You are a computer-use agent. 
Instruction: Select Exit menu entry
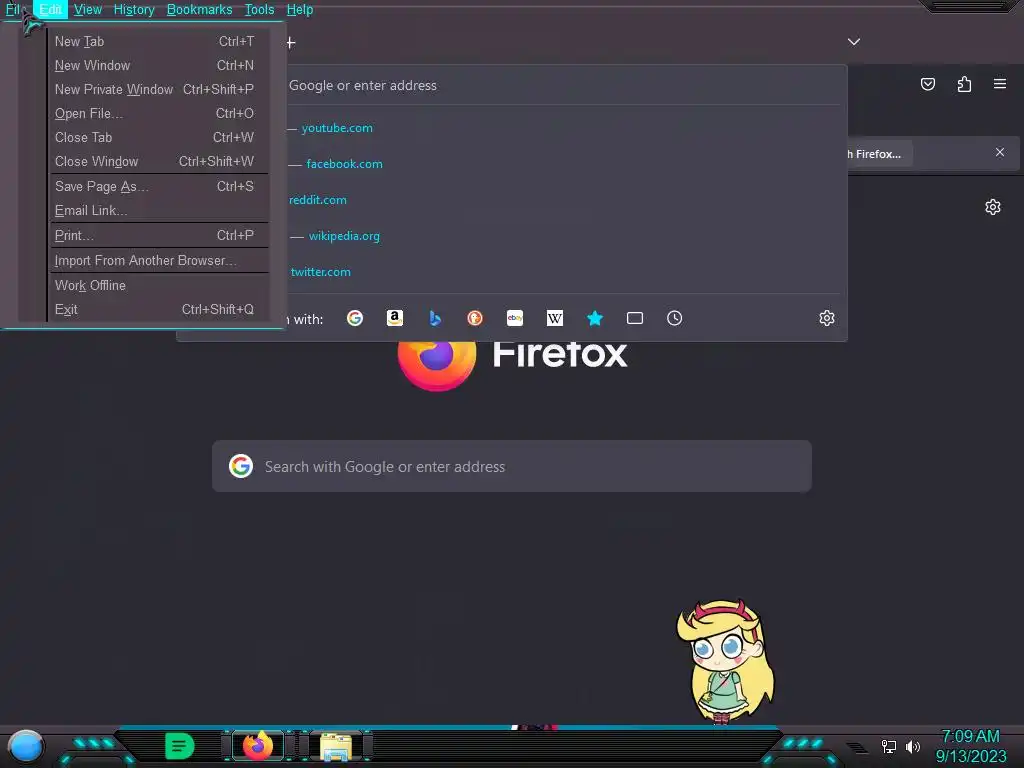click(159, 310)
